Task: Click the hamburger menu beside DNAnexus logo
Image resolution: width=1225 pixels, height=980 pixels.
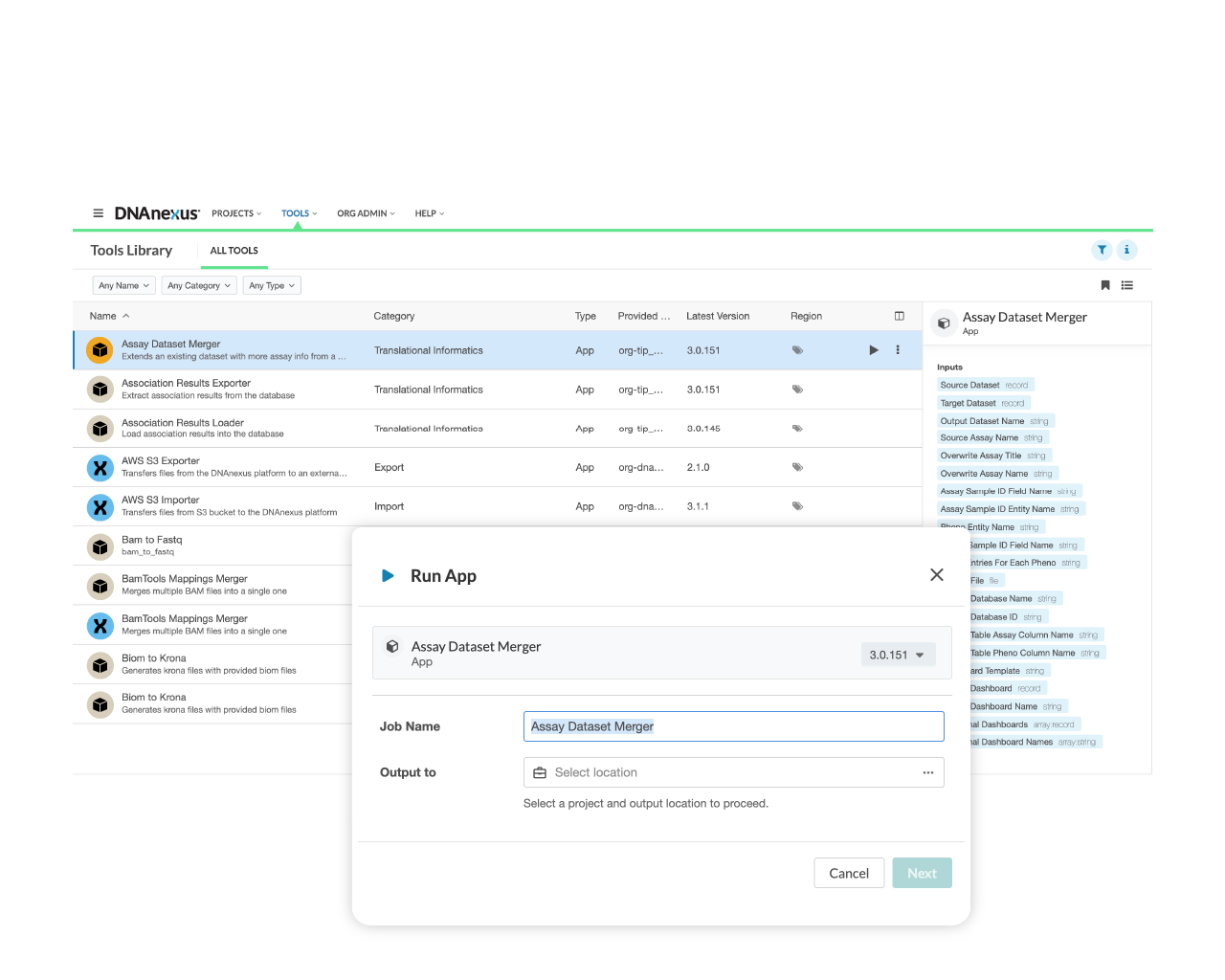Action: click(x=98, y=212)
